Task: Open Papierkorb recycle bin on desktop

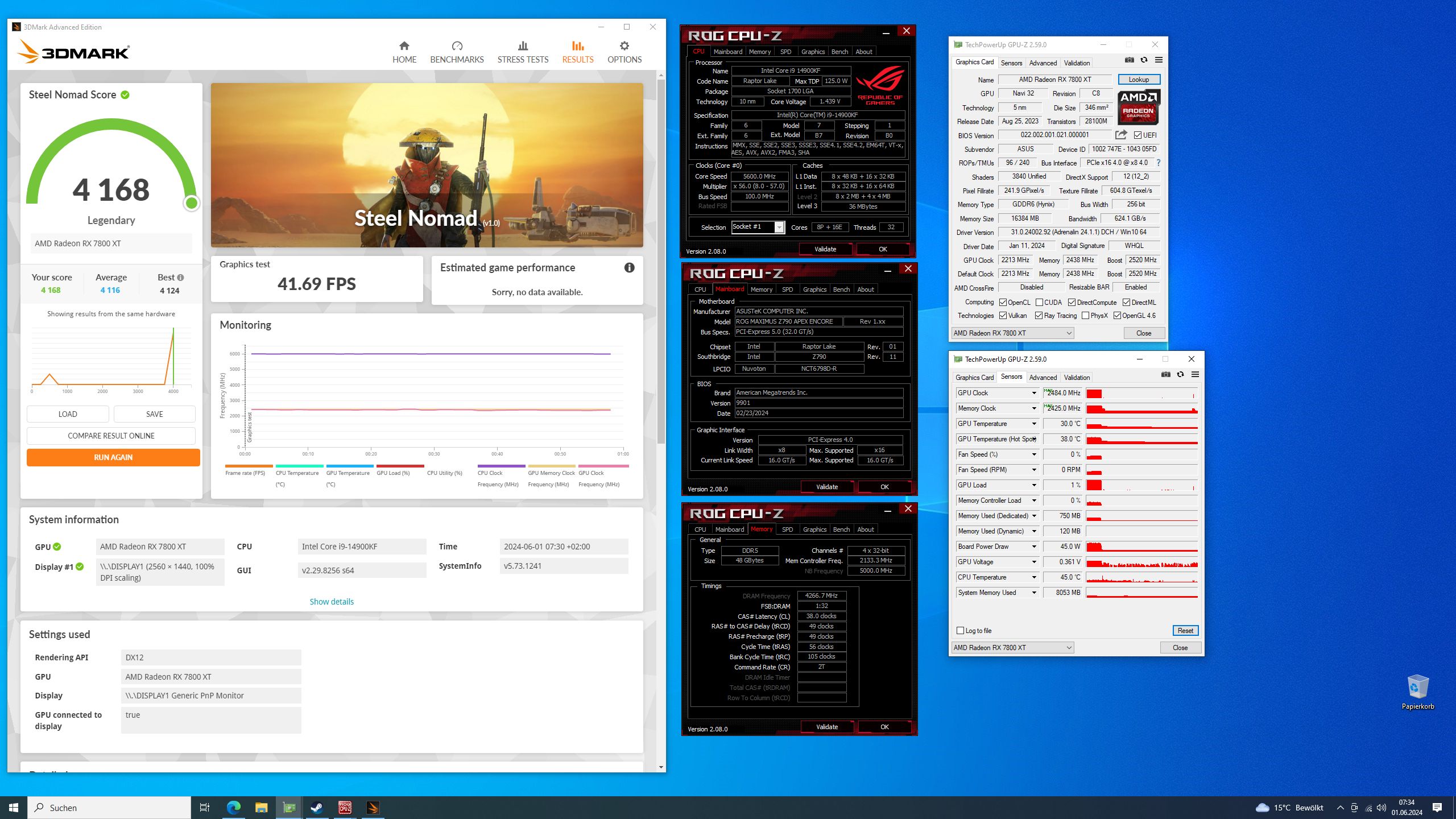Action: click(x=1417, y=692)
